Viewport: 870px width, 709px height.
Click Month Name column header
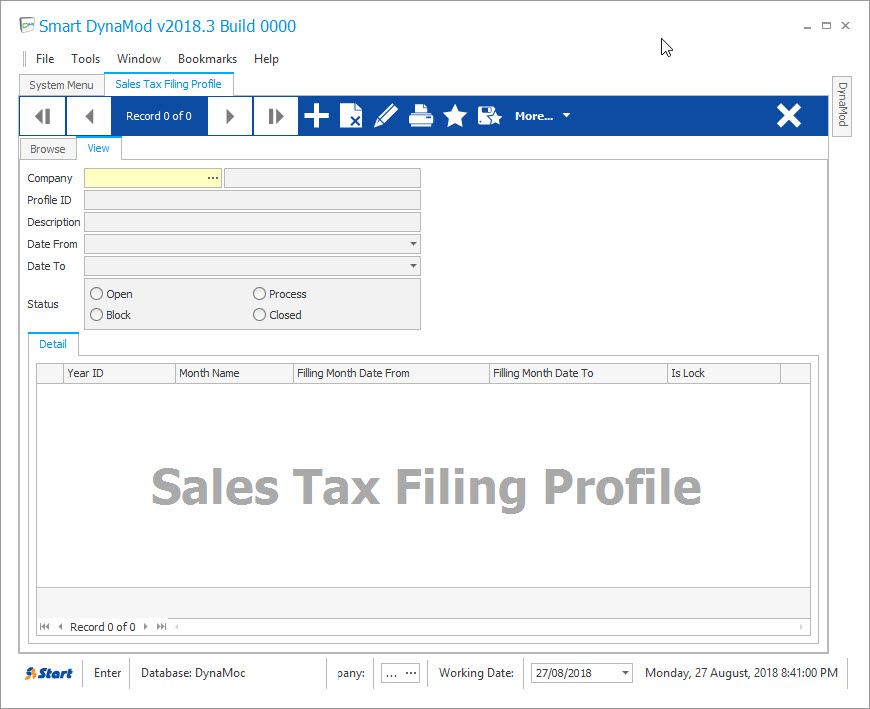pos(234,373)
